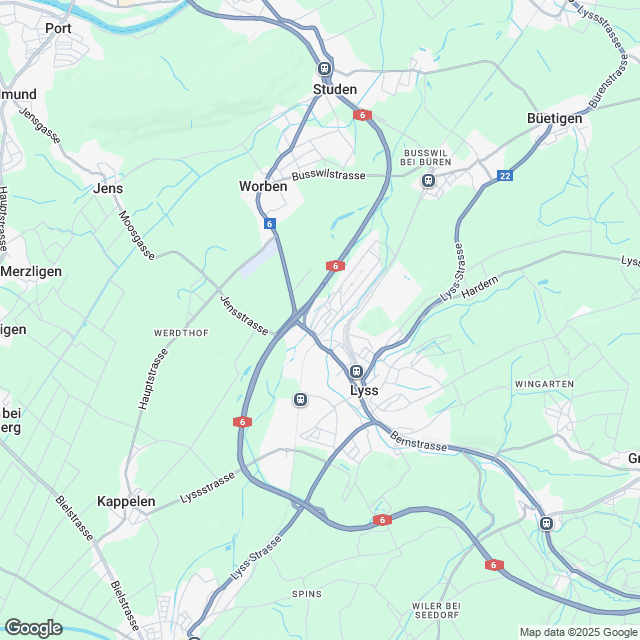The height and width of the screenshot is (640, 640).
Task: Click the train station icon west of Lyss
Action: pos(300,399)
